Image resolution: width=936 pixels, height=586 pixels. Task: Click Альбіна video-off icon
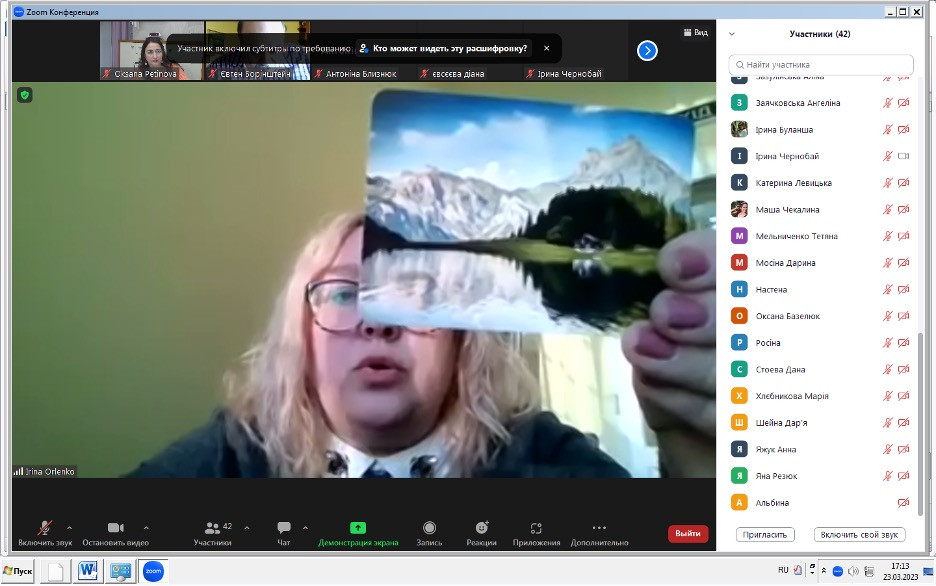(904, 502)
